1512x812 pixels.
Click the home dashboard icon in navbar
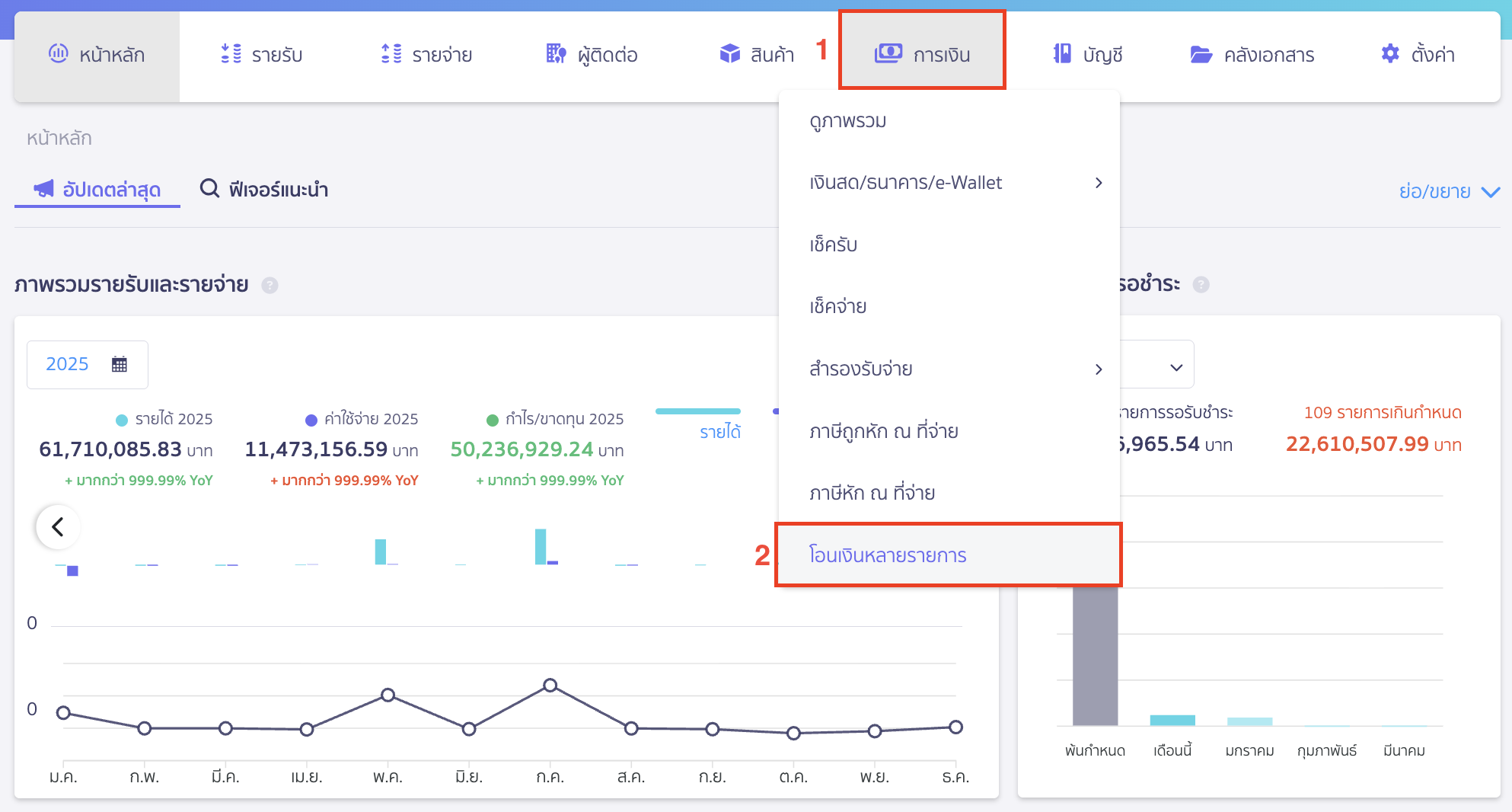[x=59, y=53]
